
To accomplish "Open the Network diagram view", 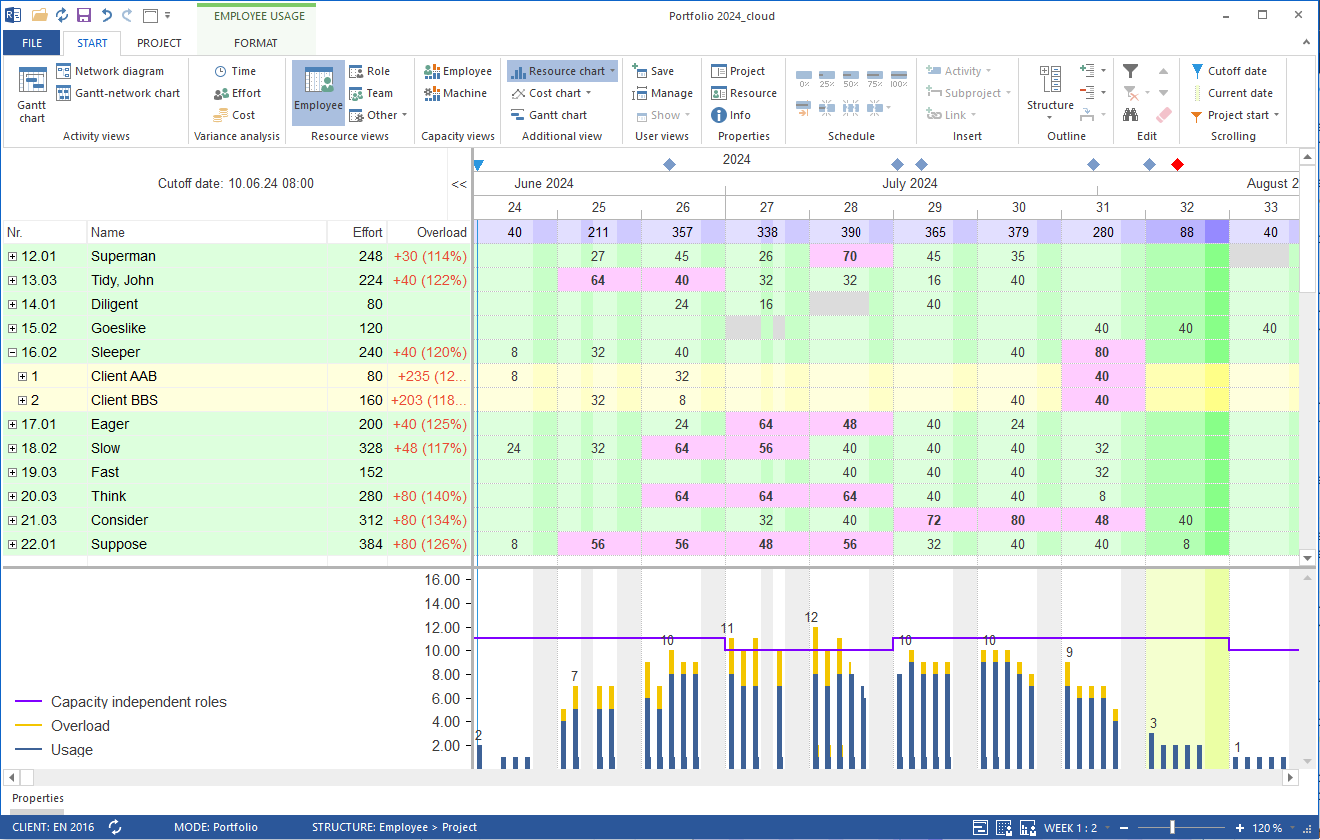I will (109, 71).
